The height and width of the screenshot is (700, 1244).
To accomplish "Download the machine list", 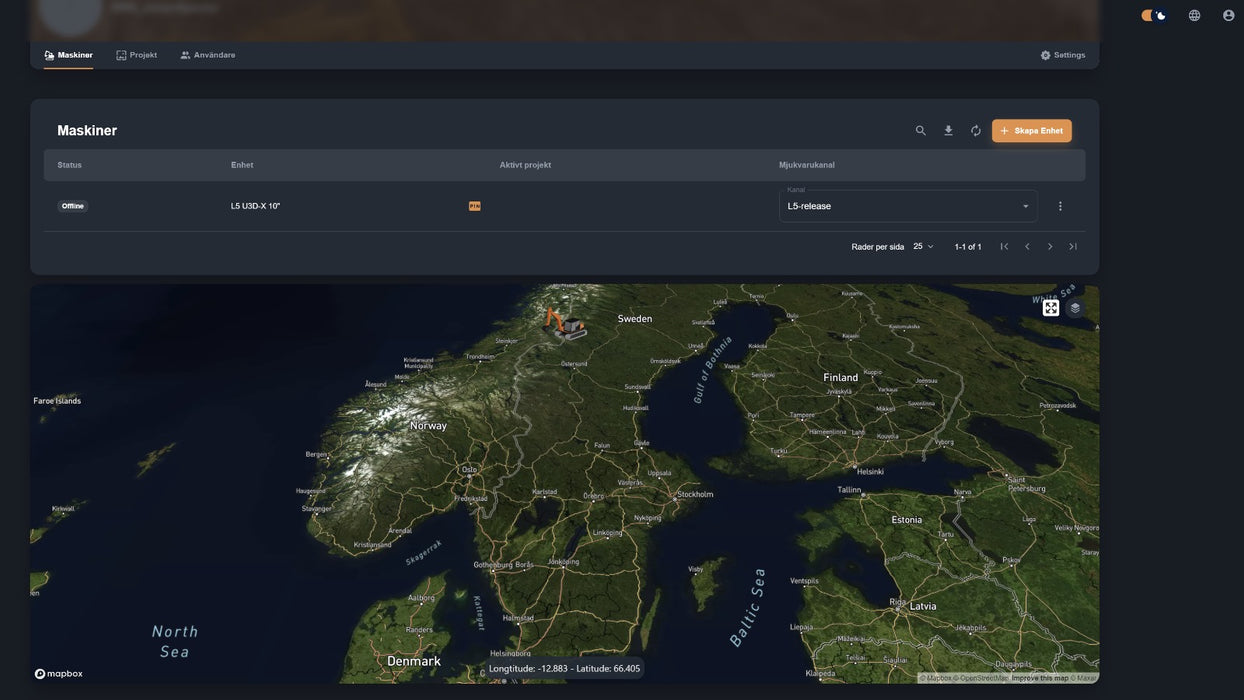I will click(x=948, y=131).
